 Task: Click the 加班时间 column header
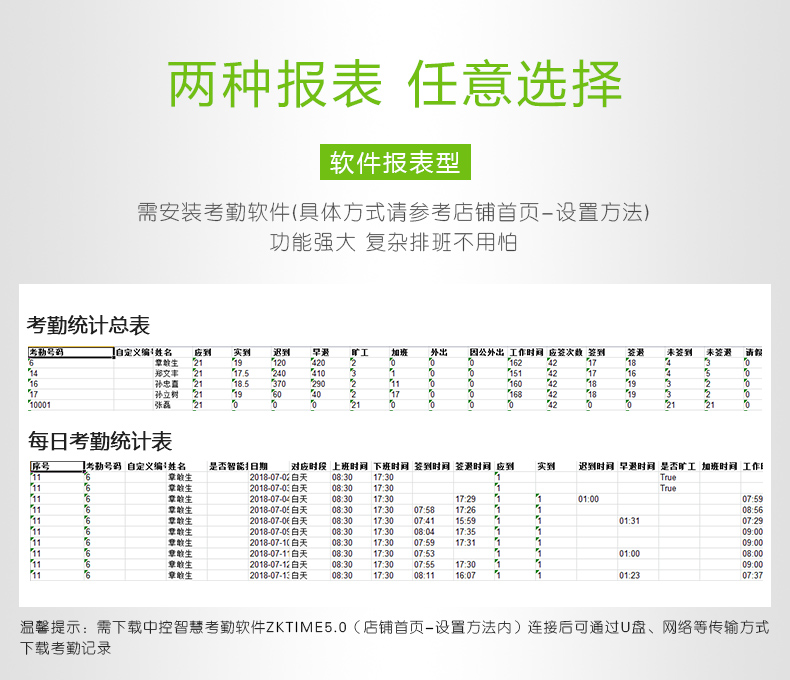click(x=719, y=466)
